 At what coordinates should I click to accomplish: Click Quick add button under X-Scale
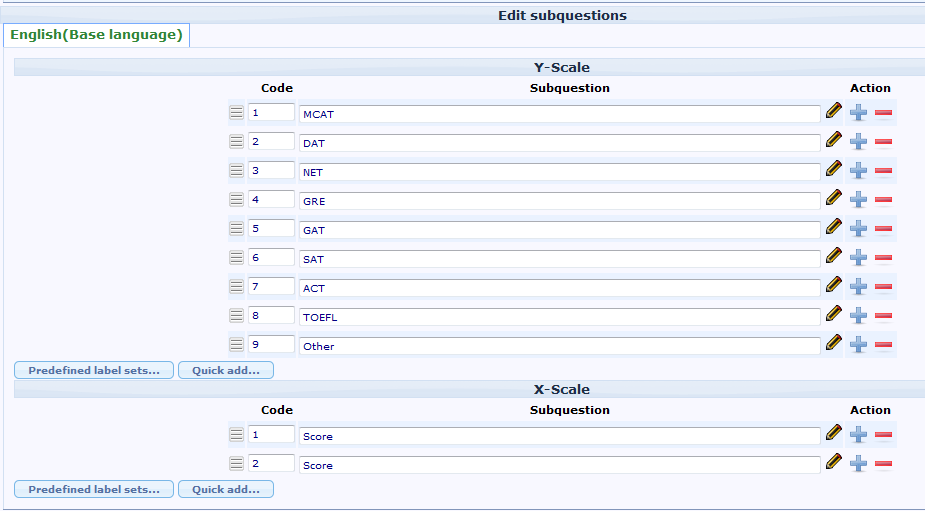coord(226,489)
